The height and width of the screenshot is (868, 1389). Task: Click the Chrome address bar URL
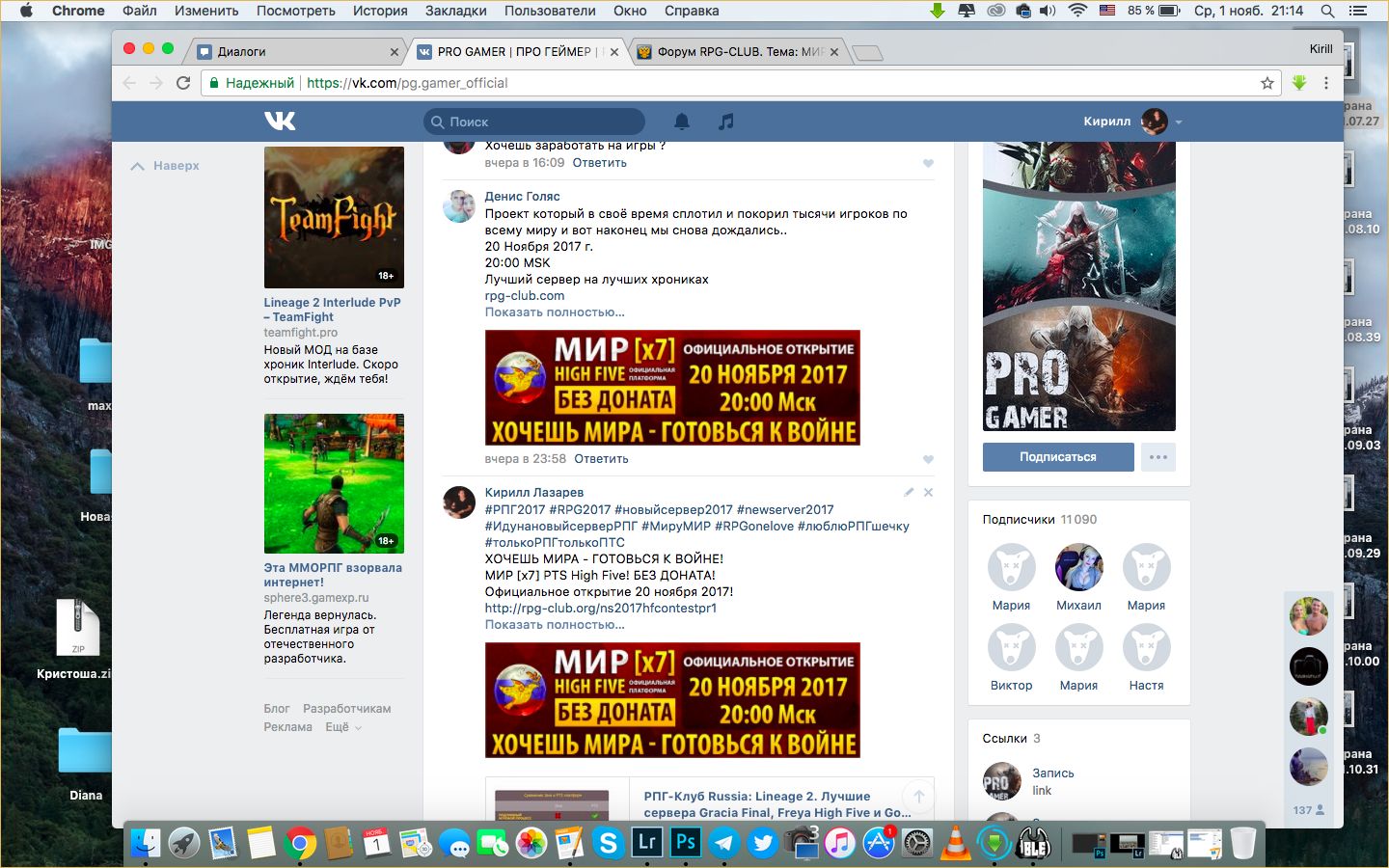[407, 83]
